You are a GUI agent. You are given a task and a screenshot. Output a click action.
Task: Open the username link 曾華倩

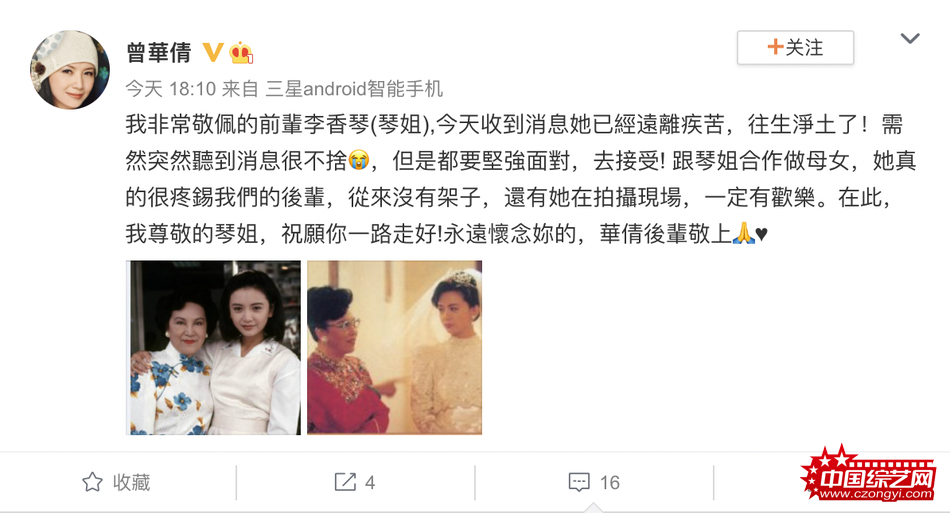pos(159,53)
